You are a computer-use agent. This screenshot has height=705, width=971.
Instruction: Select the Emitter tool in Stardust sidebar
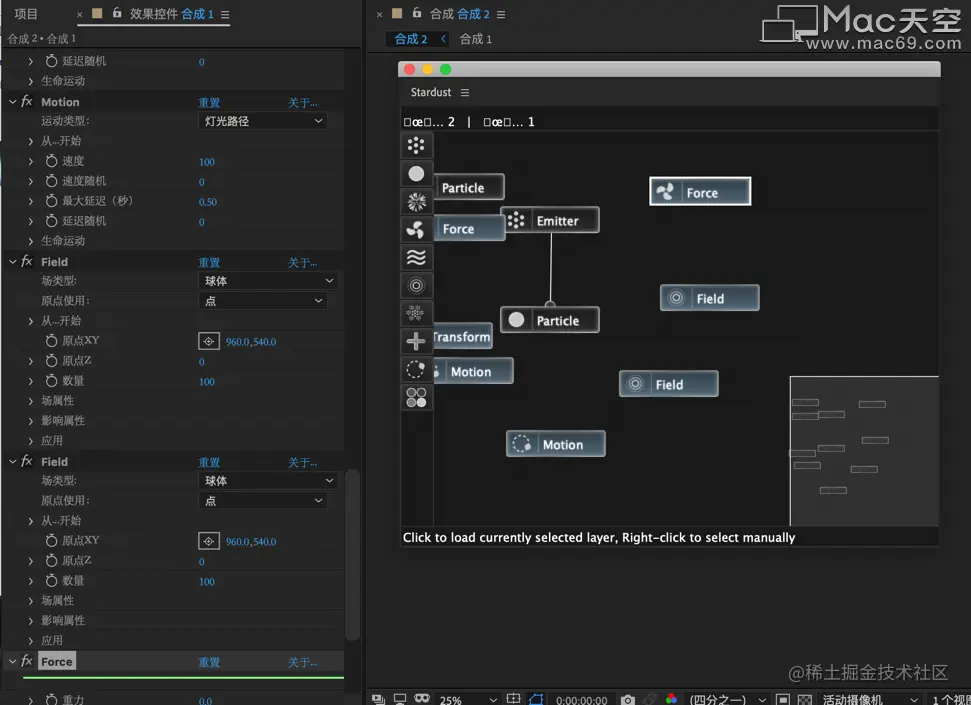(416, 146)
